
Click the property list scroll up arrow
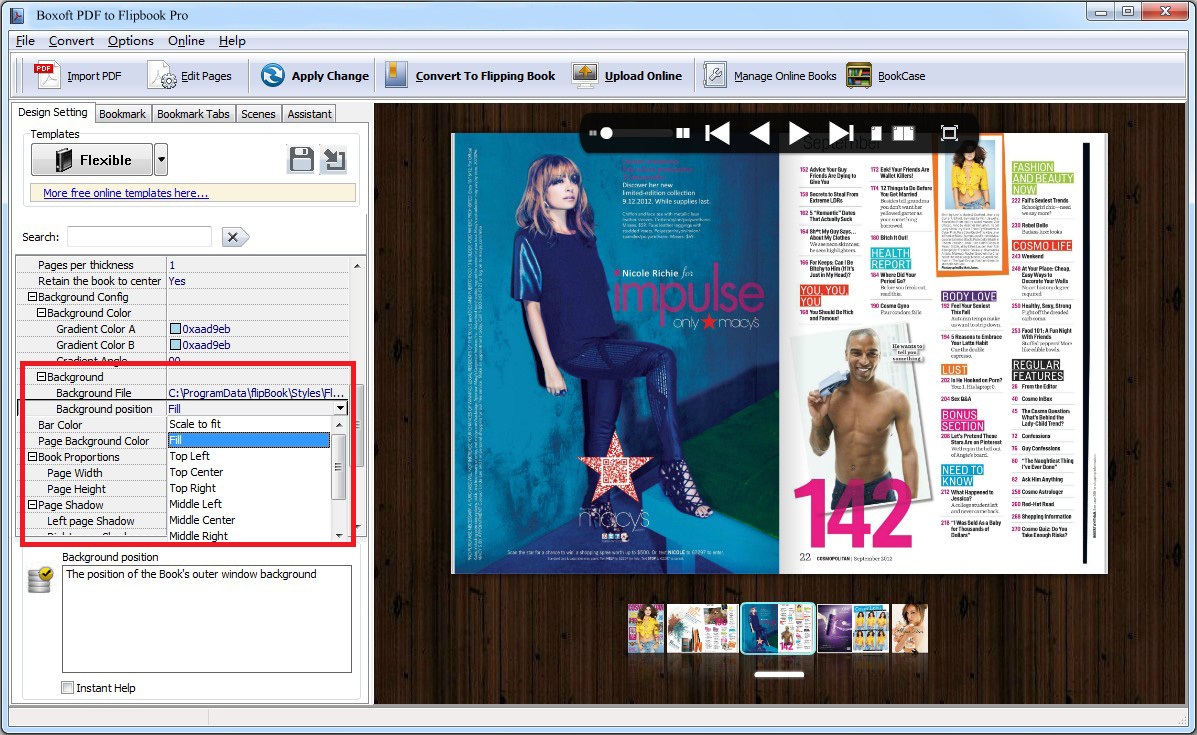[x=357, y=265]
